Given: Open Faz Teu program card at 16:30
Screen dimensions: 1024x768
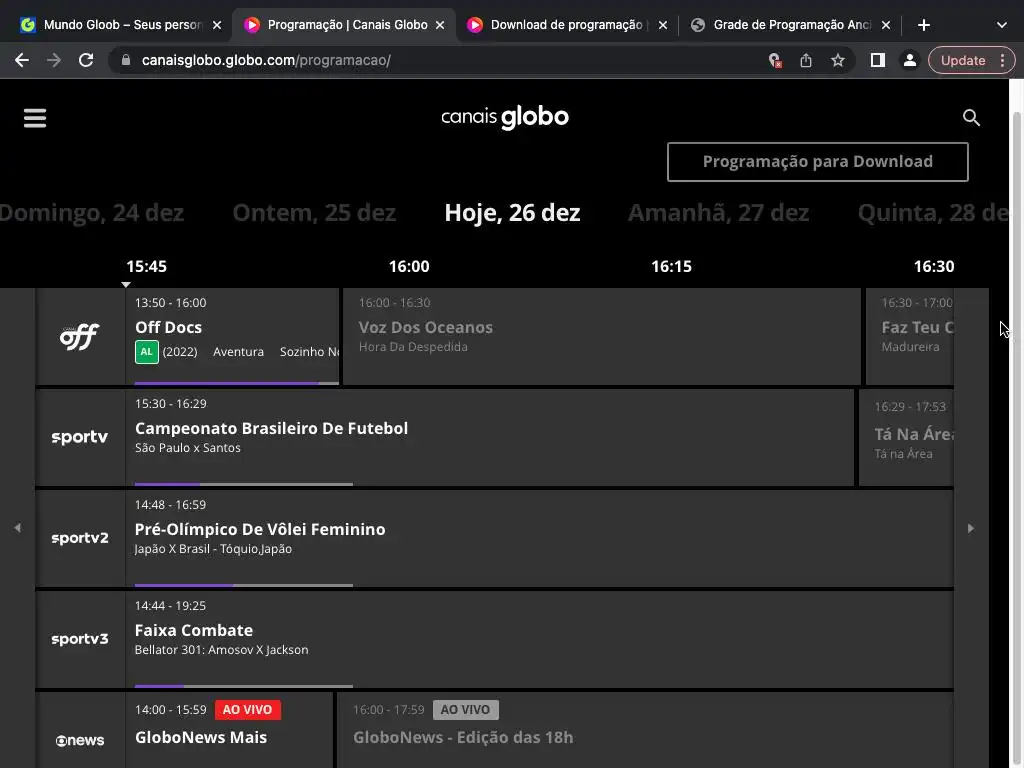Looking at the screenshot, I should 910,336.
